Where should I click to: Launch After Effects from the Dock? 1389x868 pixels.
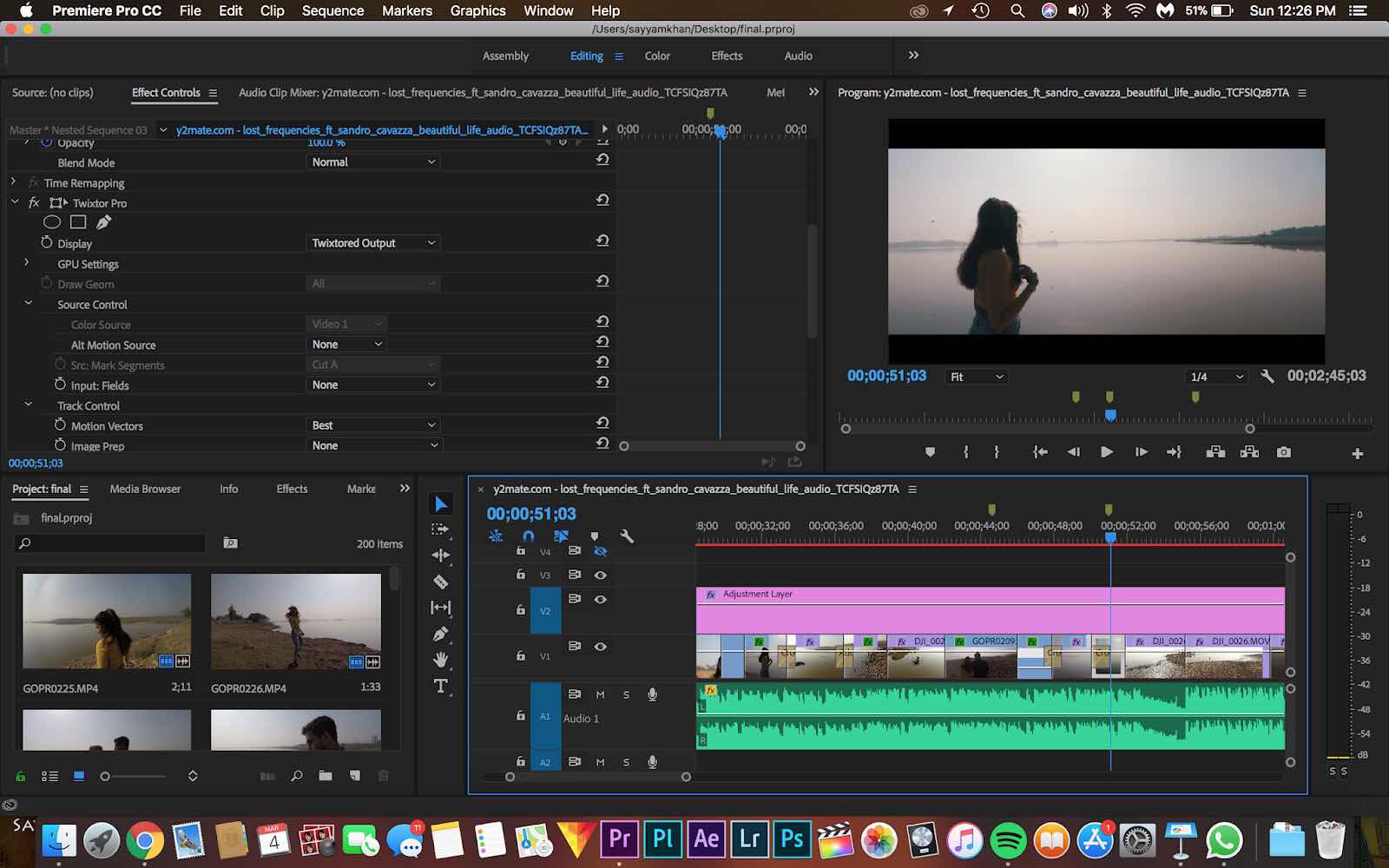706,839
